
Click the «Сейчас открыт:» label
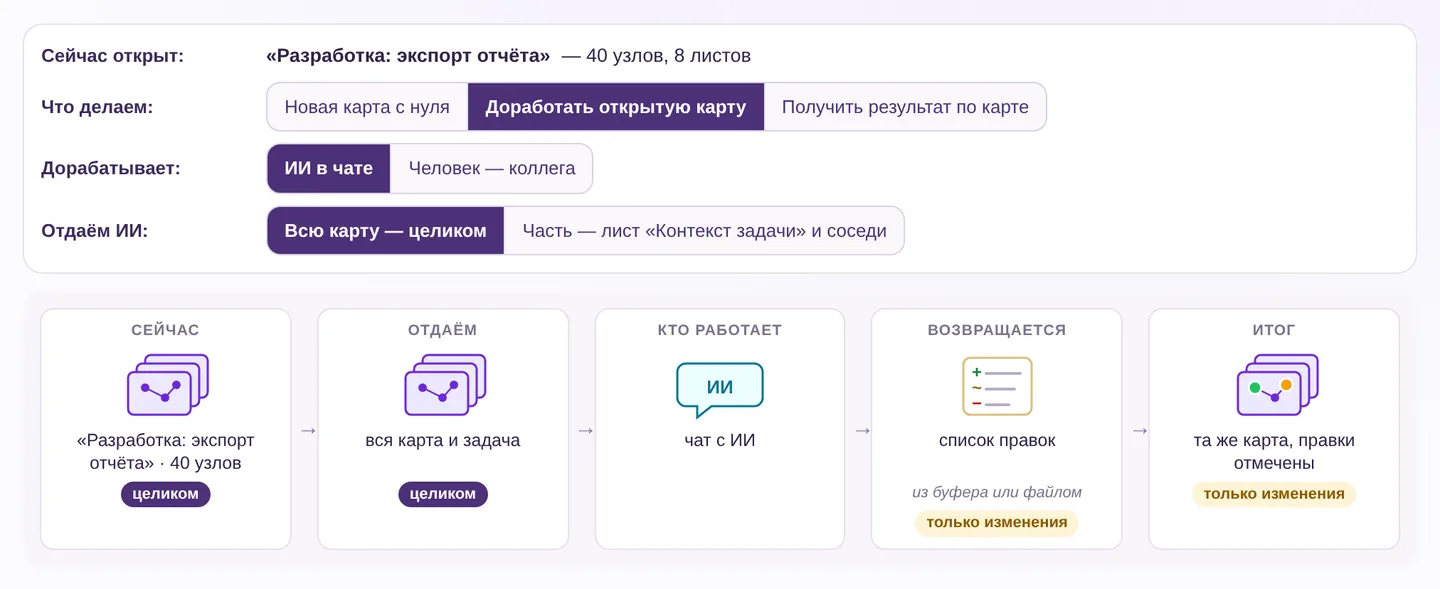(113, 56)
